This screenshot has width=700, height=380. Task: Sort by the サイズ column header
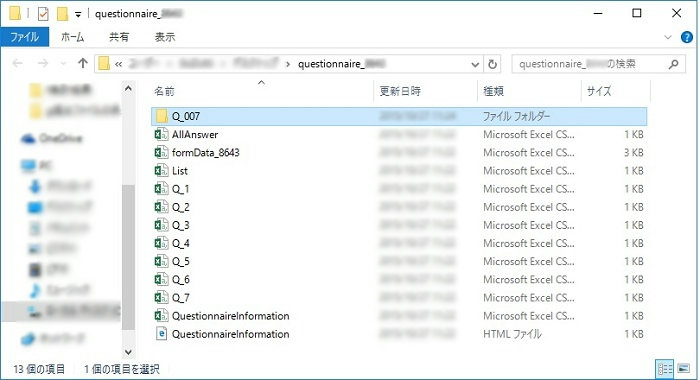click(x=599, y=91)
